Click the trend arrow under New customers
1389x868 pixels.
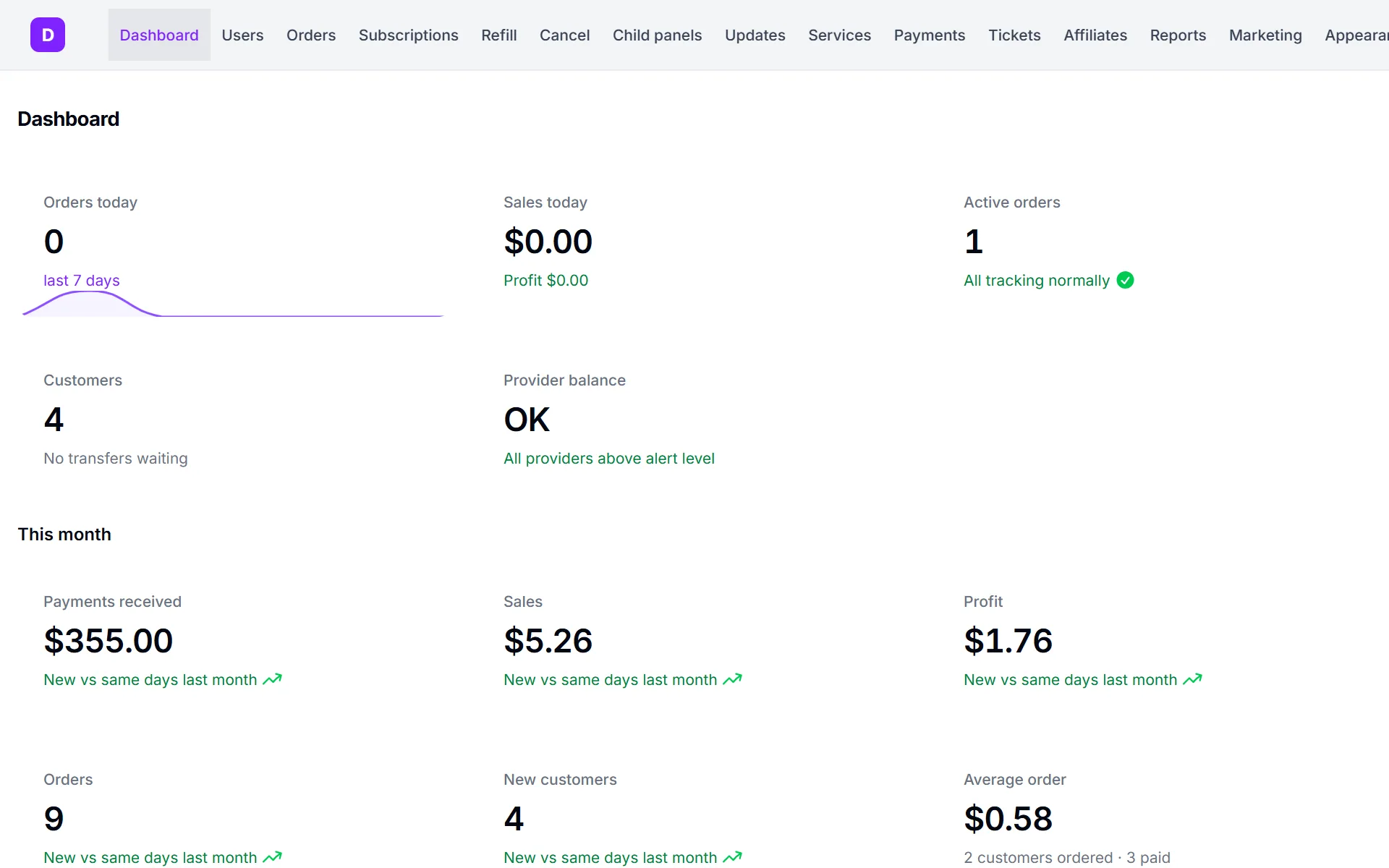pyautogui.click(x=732, y=857)
